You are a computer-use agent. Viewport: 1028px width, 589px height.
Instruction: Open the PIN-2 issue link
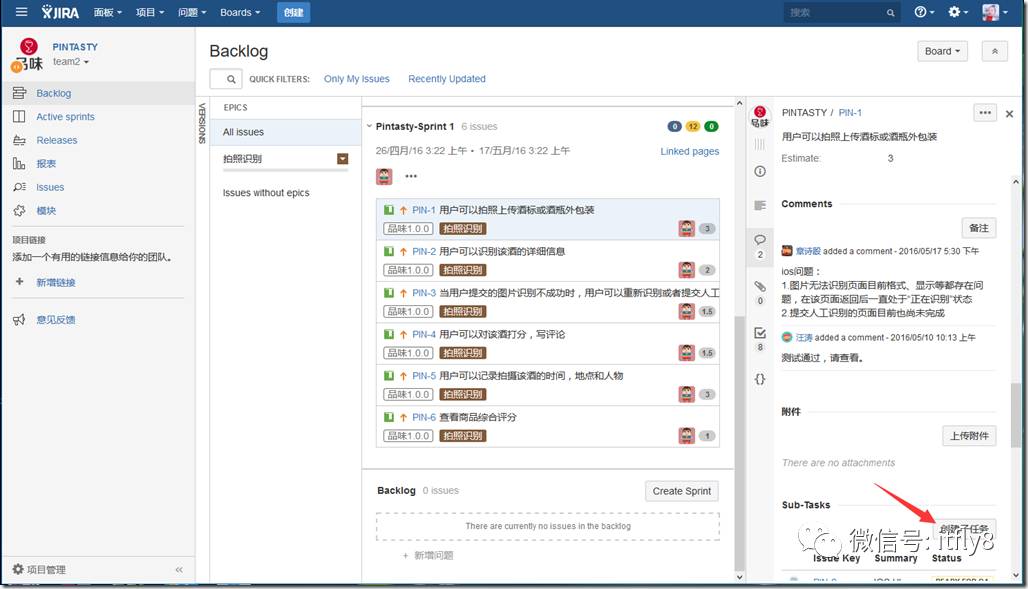pyautogui.click(x=424, y=251)
